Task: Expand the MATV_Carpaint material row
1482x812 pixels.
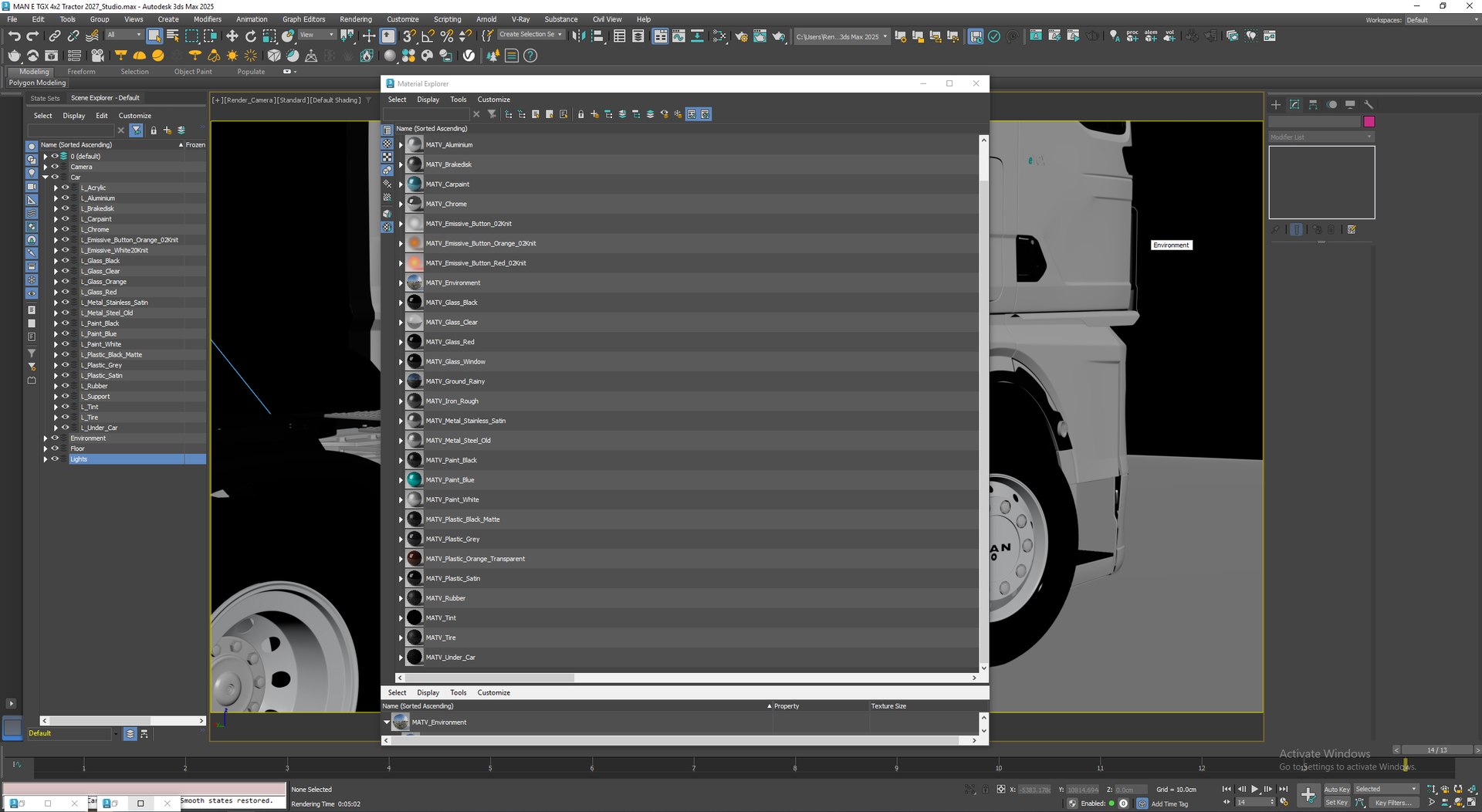Action: pos(401,184)
